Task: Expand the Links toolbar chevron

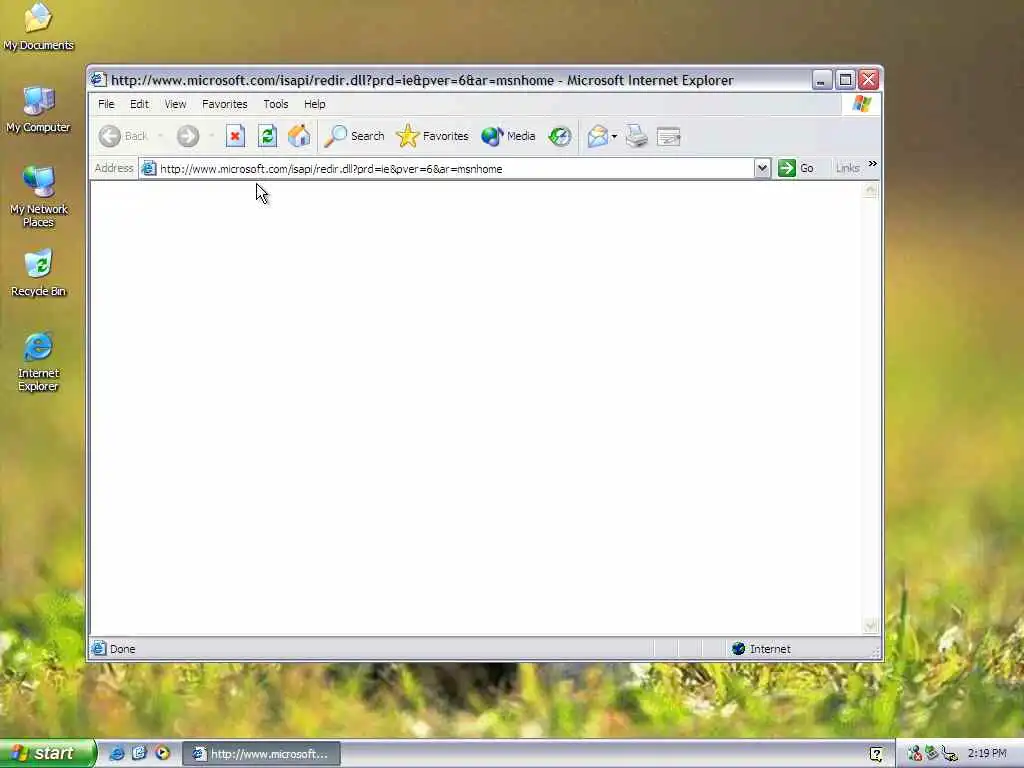Action: (x=872, y=164)
